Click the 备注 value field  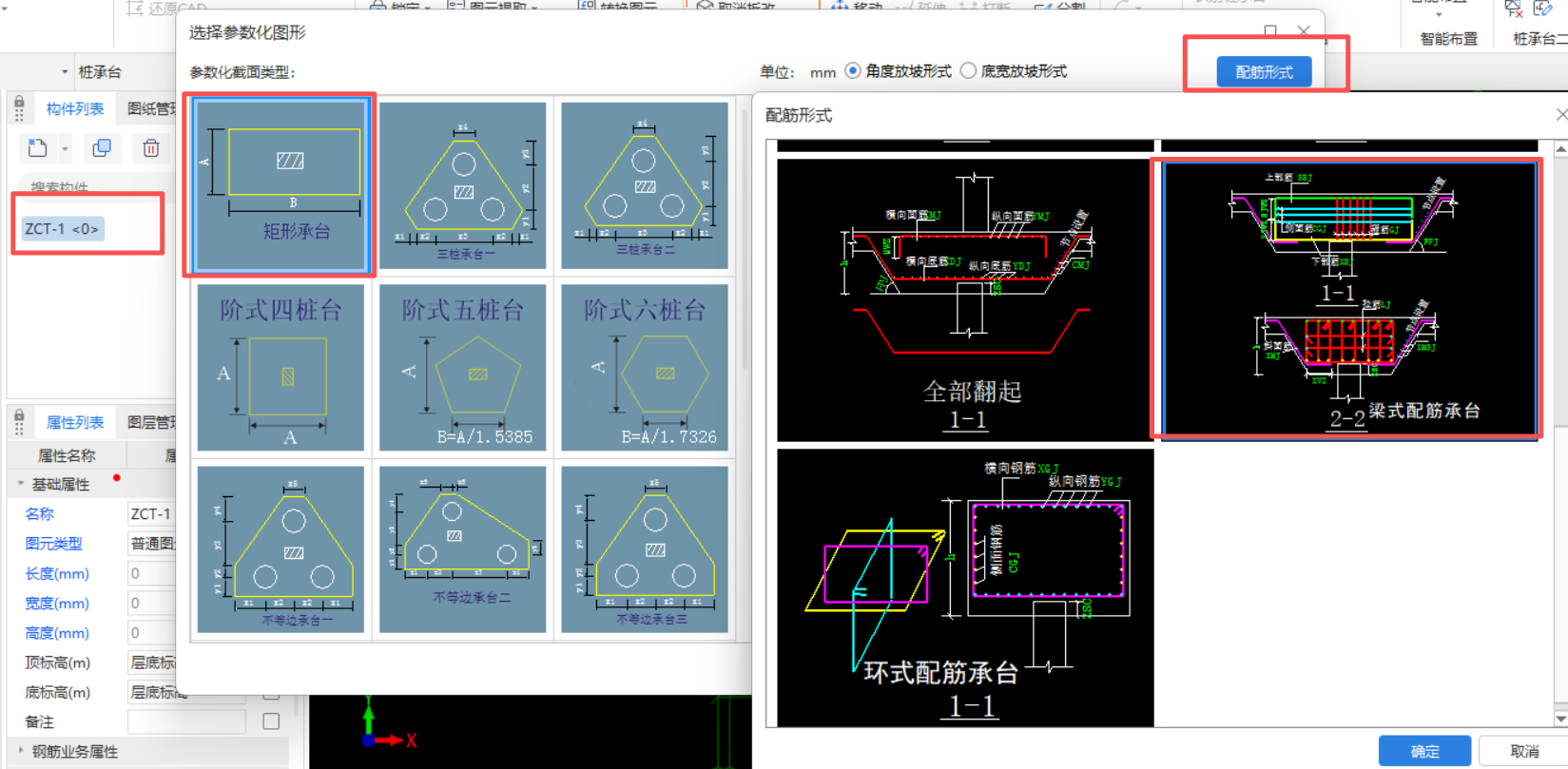pos(186,721)
